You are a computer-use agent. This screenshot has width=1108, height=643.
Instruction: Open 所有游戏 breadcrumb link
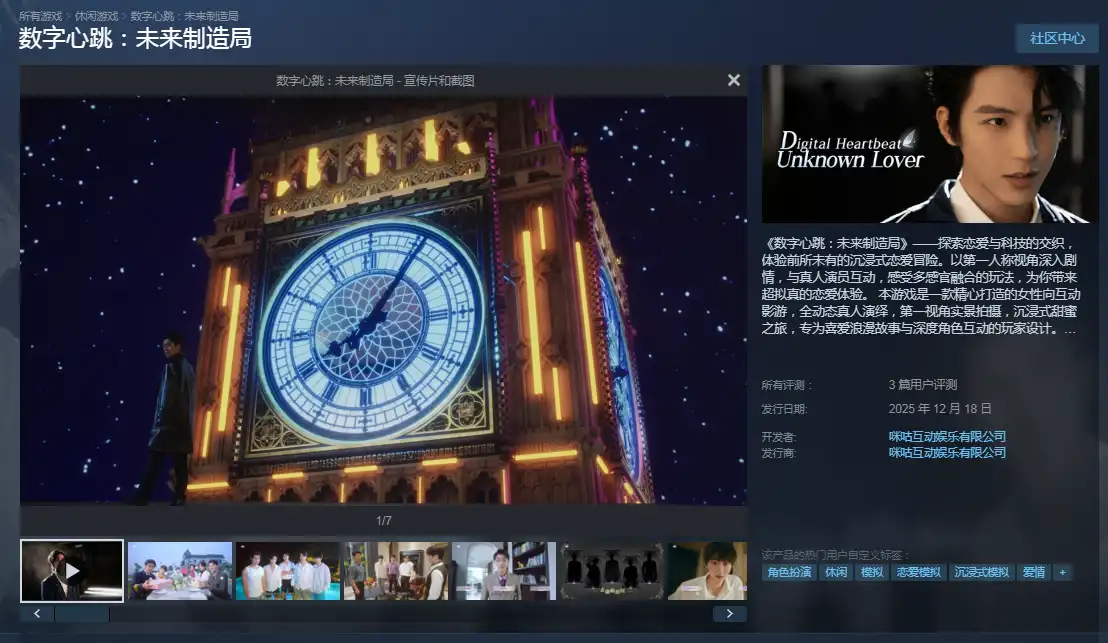[40, 16]
